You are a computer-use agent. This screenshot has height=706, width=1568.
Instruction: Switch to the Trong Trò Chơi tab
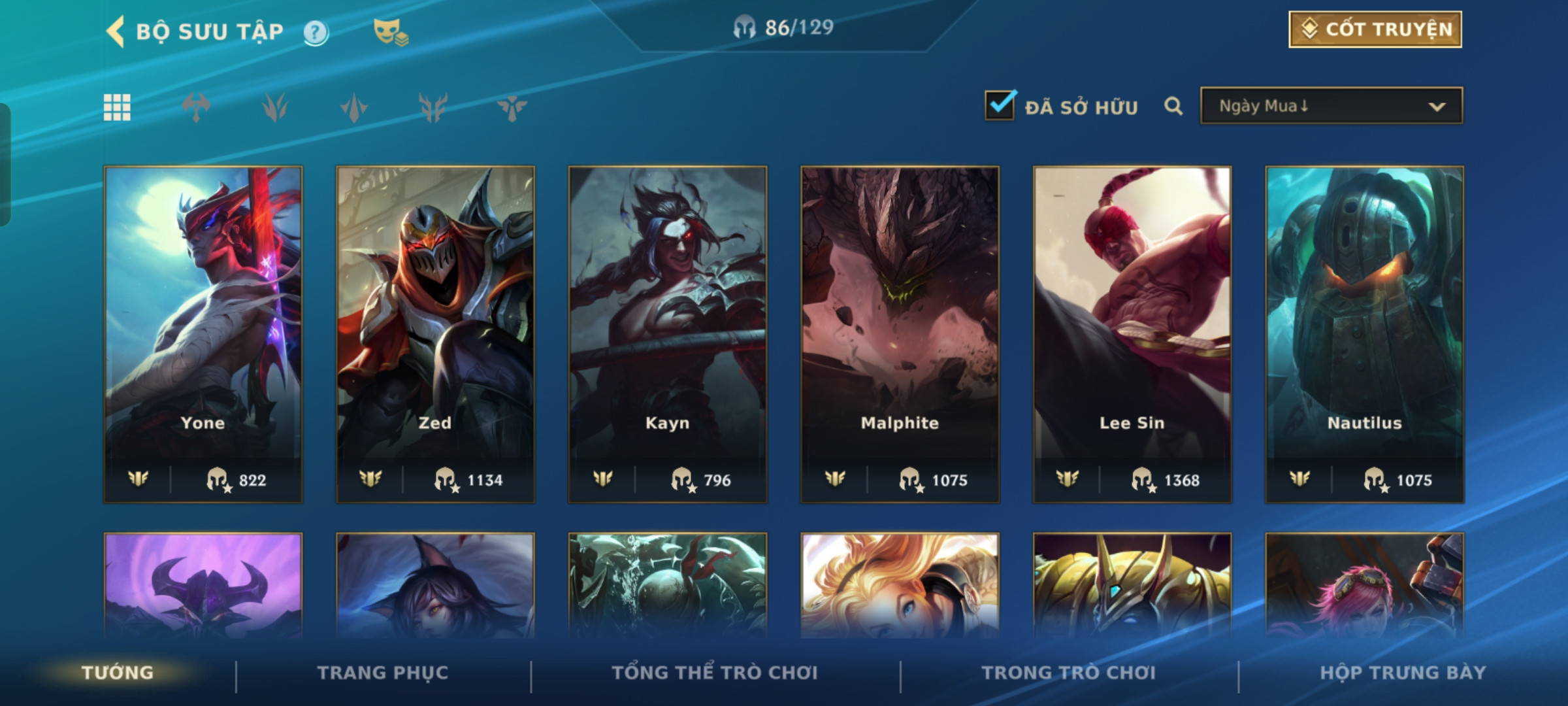[x=1069, y=673]
